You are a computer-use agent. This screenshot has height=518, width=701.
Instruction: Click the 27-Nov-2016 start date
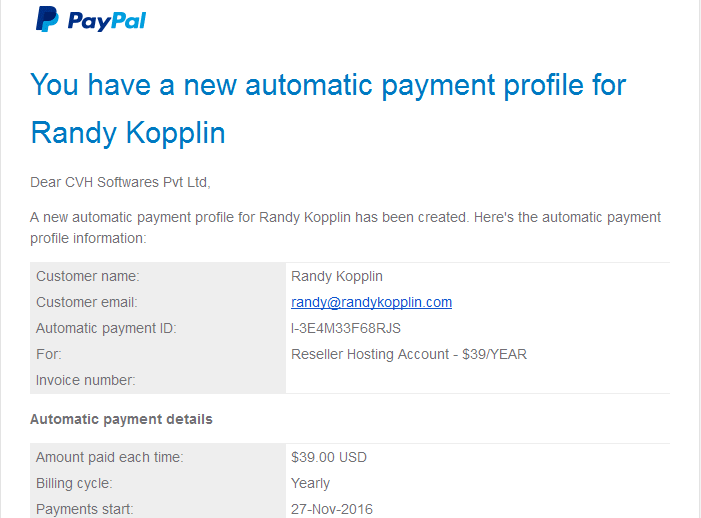point(332,510)
